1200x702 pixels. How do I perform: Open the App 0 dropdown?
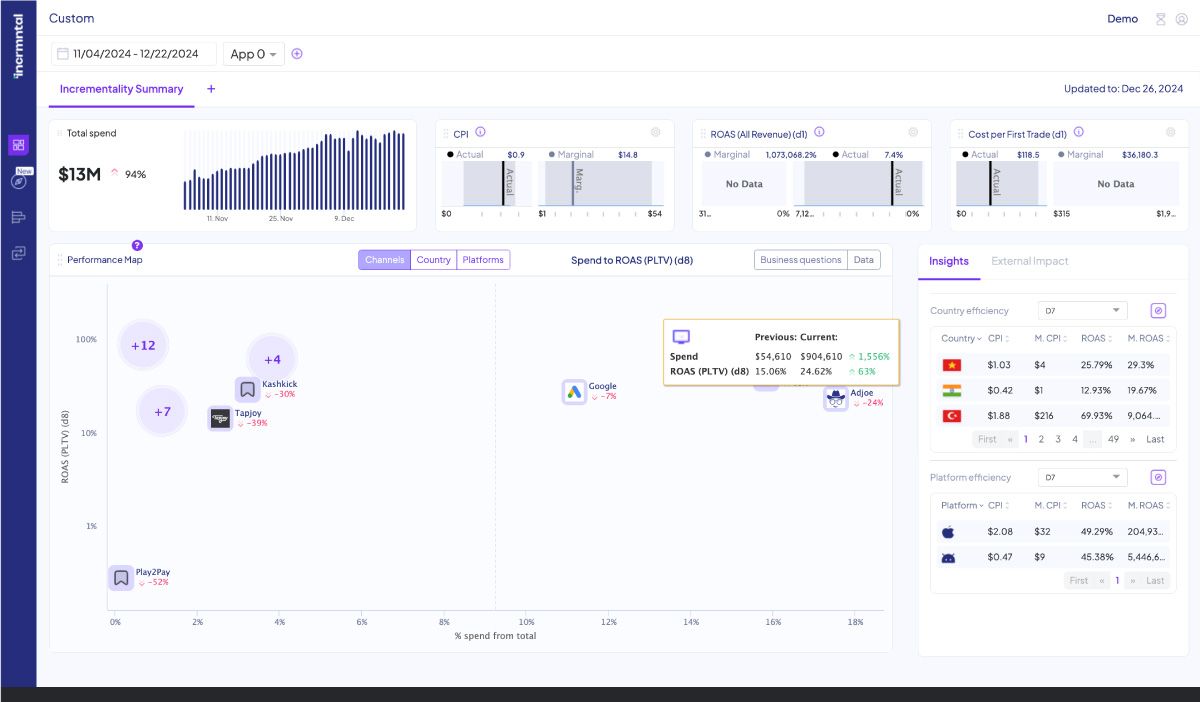coord(253,54)
